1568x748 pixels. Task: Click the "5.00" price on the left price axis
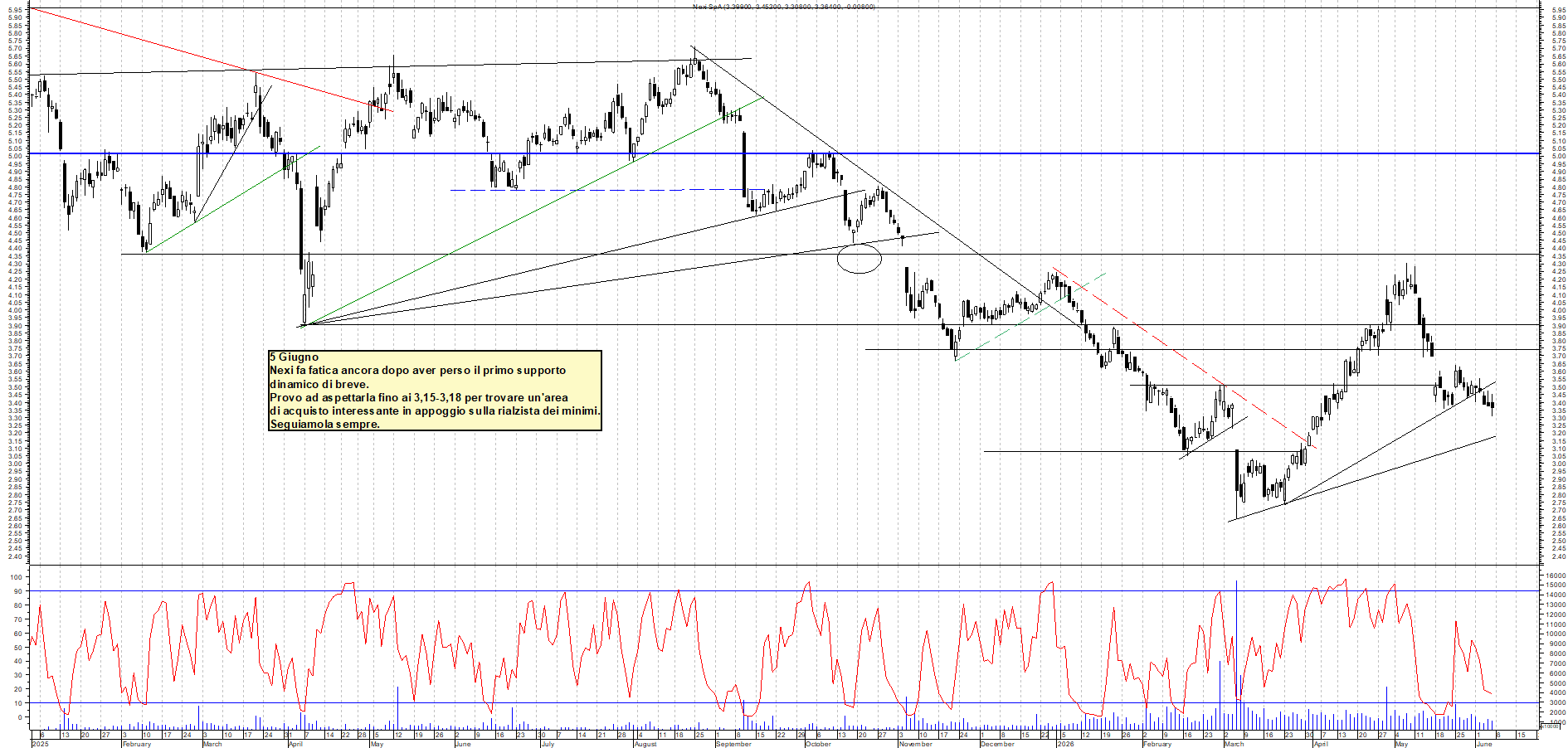click(15, 156)
